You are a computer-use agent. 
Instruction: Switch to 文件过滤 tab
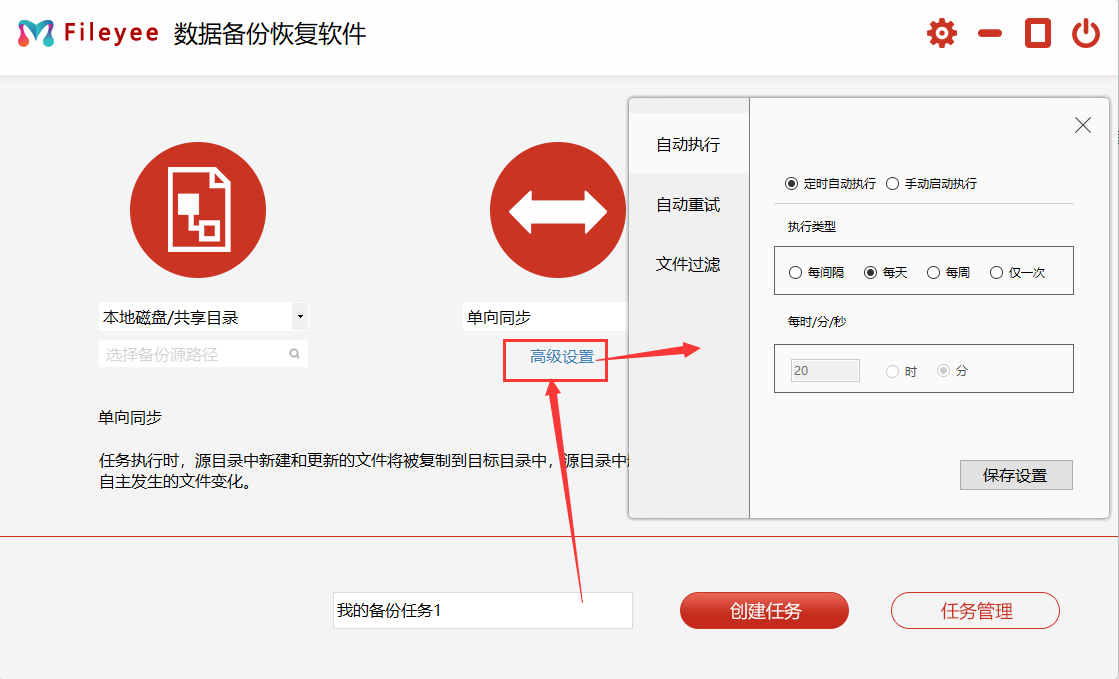[688, 265]
